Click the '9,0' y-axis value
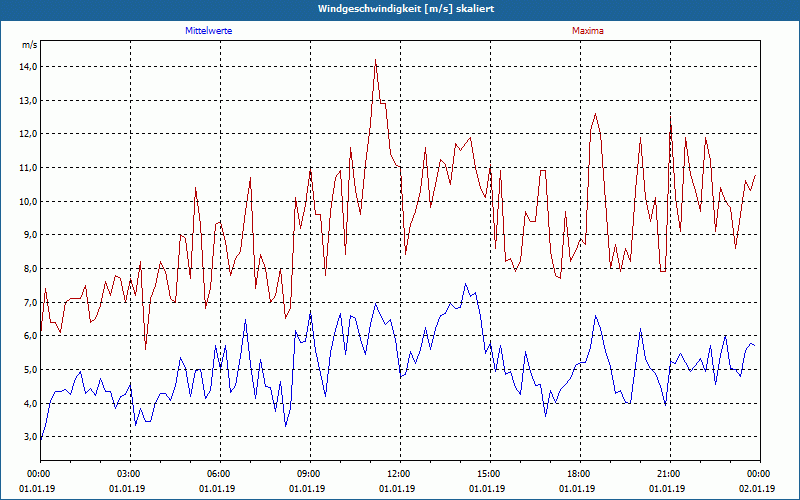Image resolution: width=800 pixels, height=500 pixels. [x=31, y=235]
